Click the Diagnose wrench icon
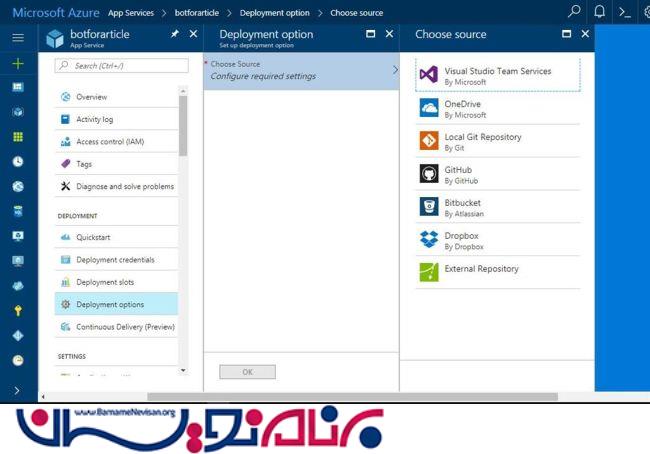This screenshot has height=454, width=650. coord(65,186)
